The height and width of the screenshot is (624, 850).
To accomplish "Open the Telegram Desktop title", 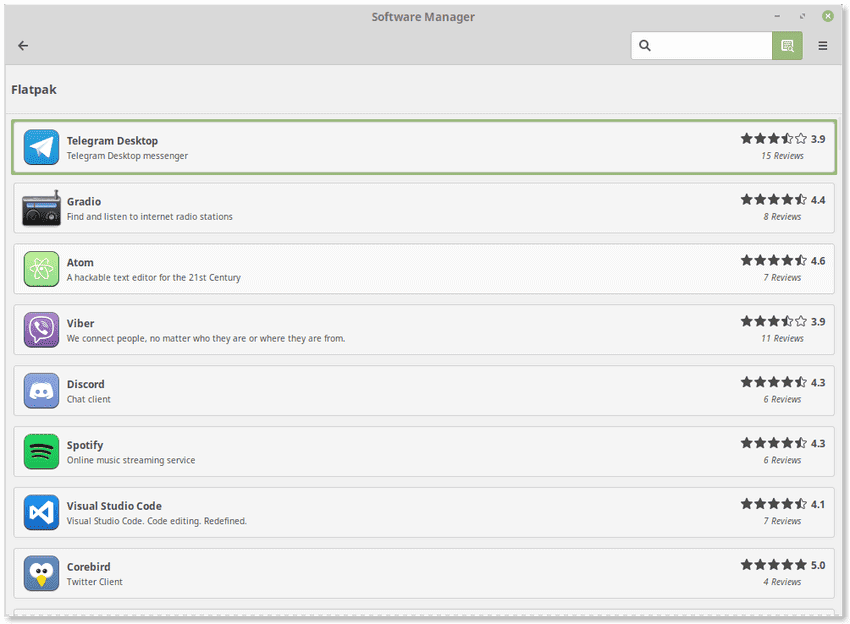I will pos(112,141).
